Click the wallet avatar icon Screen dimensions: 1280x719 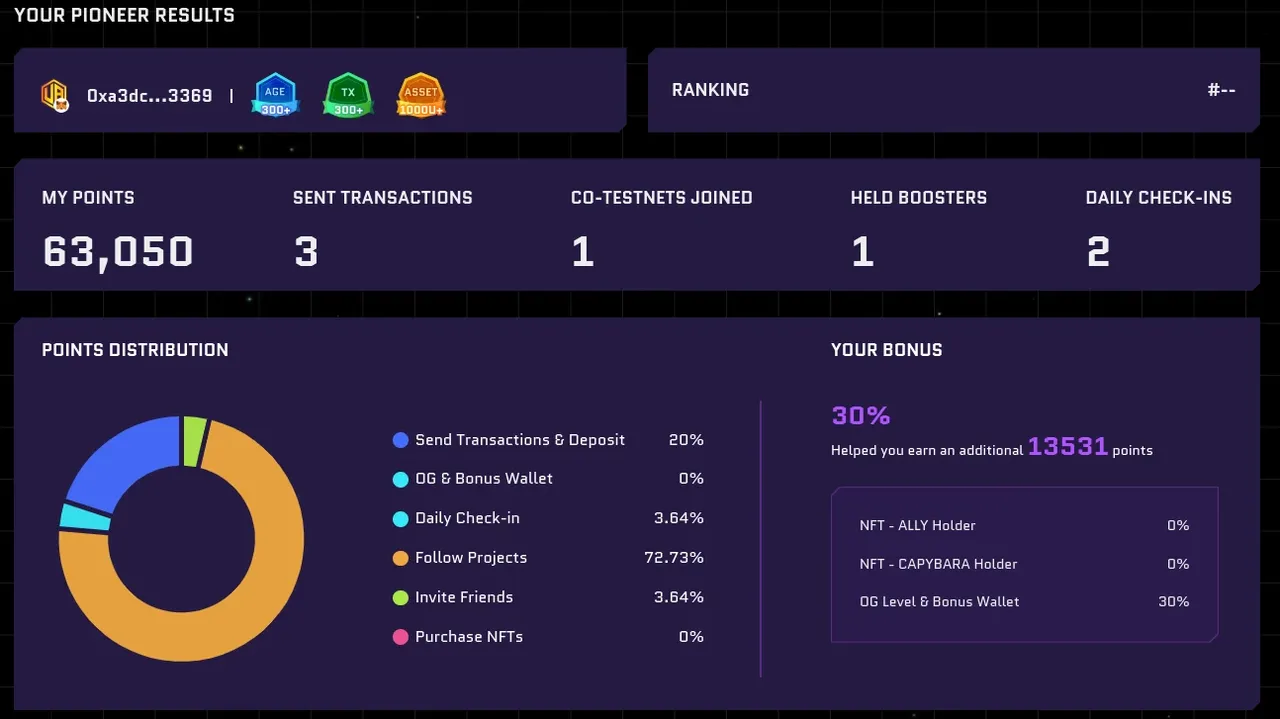[x=55, y=95]
